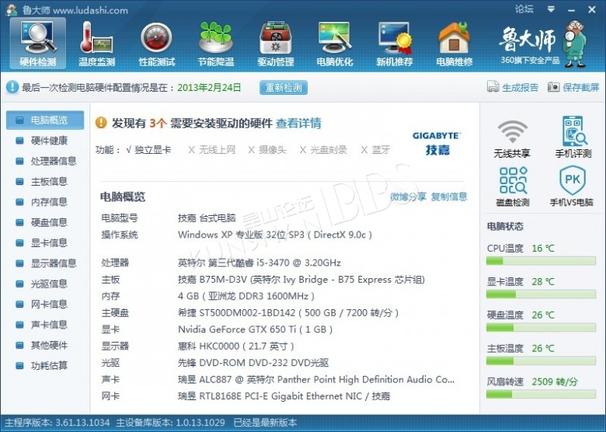Click the 显卡温度 progress bar
This screenshot has height=432, width=606.
[541, 294]
